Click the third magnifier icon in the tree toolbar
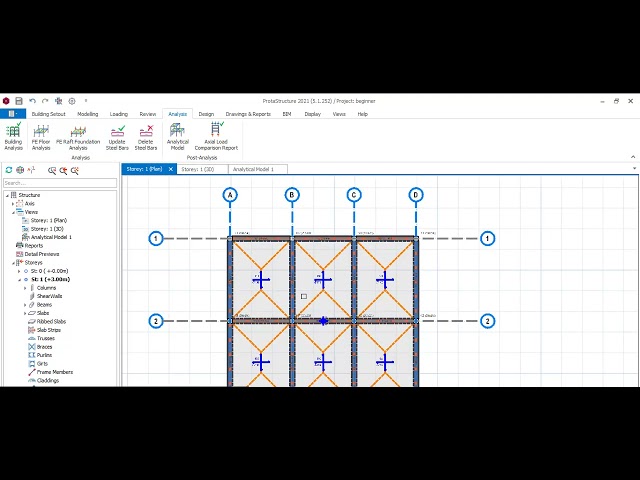640x480 pixels. [75, 171]
